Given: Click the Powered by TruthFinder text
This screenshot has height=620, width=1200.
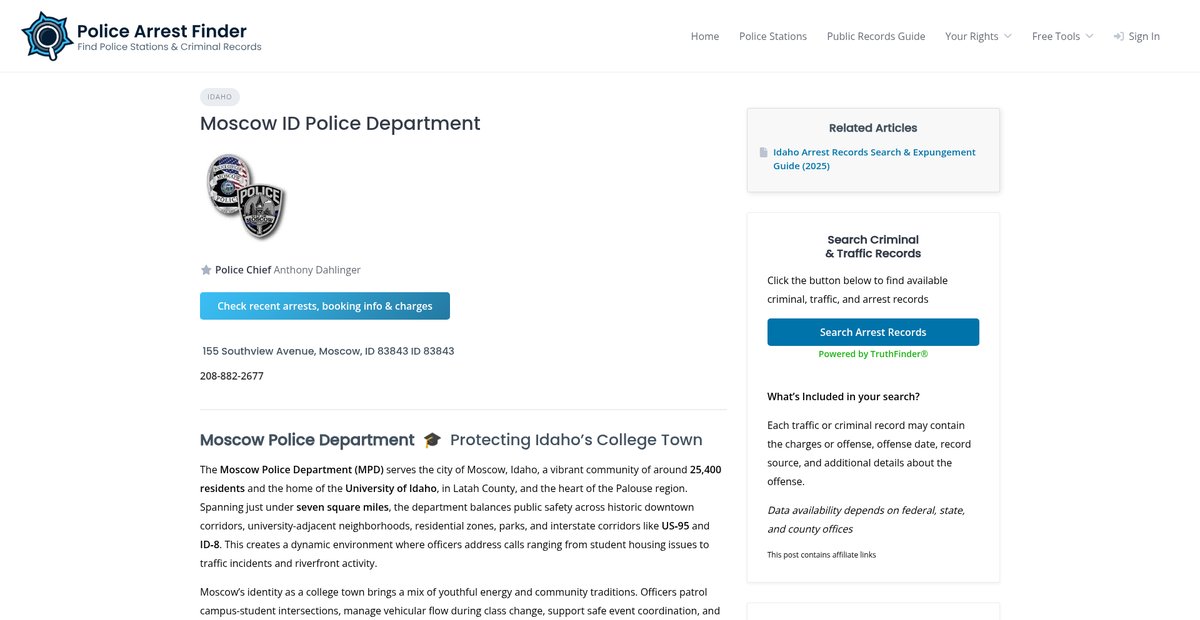Looking at the screenshot, I should tap(873, 354).
